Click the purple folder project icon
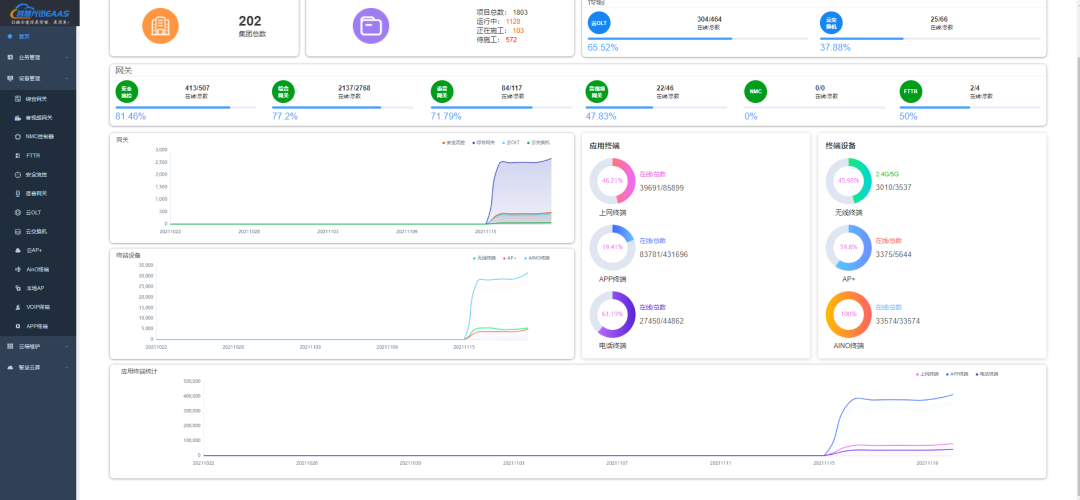This screenshot has width=1080, height=500. [x=371, y=25]
